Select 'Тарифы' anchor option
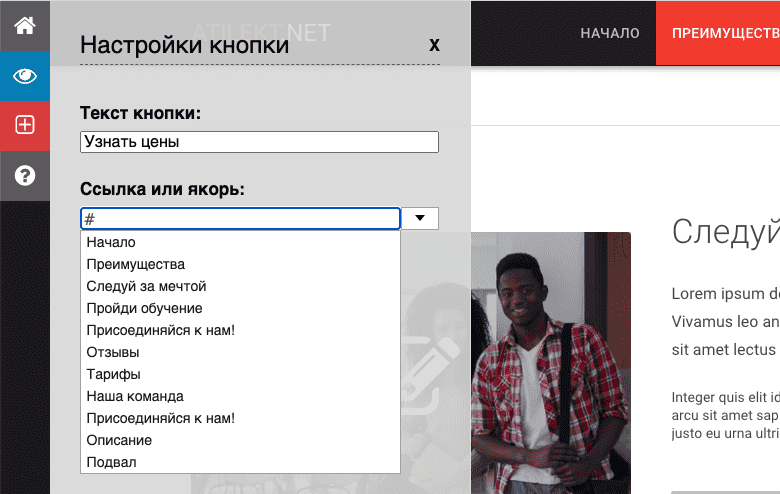 [240, 374]
